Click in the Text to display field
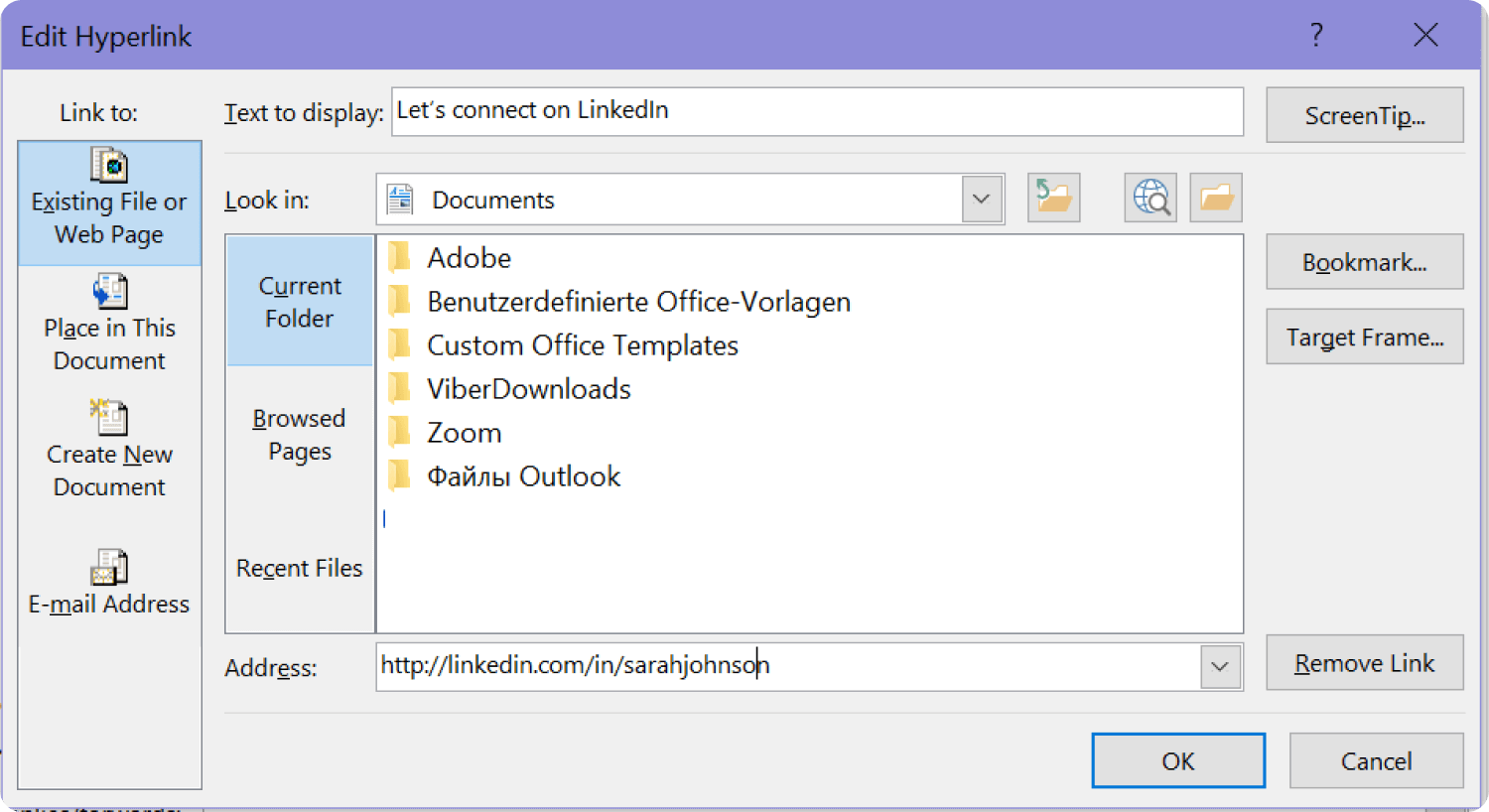This screenshot has width=1489, height=812. [818, 111]
